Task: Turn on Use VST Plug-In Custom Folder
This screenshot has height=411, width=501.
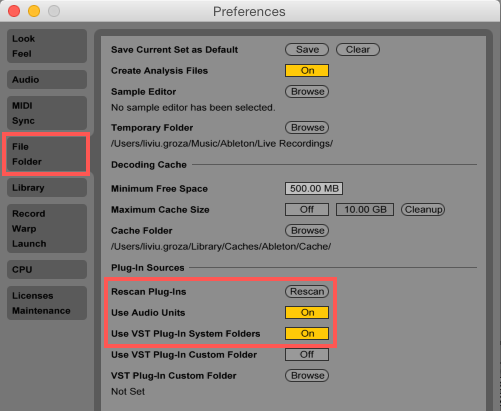Action: pos(307,354)
